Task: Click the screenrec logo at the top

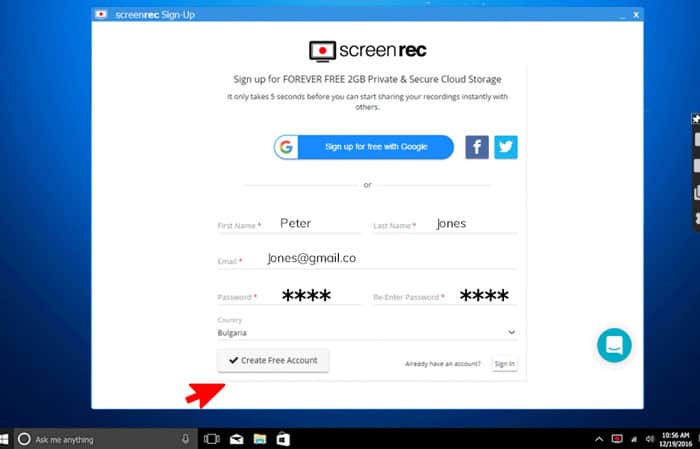Action: pyautogui.click(x=367, y=50)
